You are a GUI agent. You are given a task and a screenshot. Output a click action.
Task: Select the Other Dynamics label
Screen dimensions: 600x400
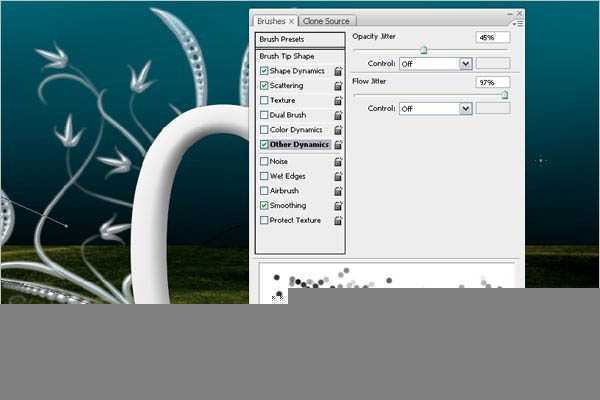pyautogui.click(x=299, y=144)
